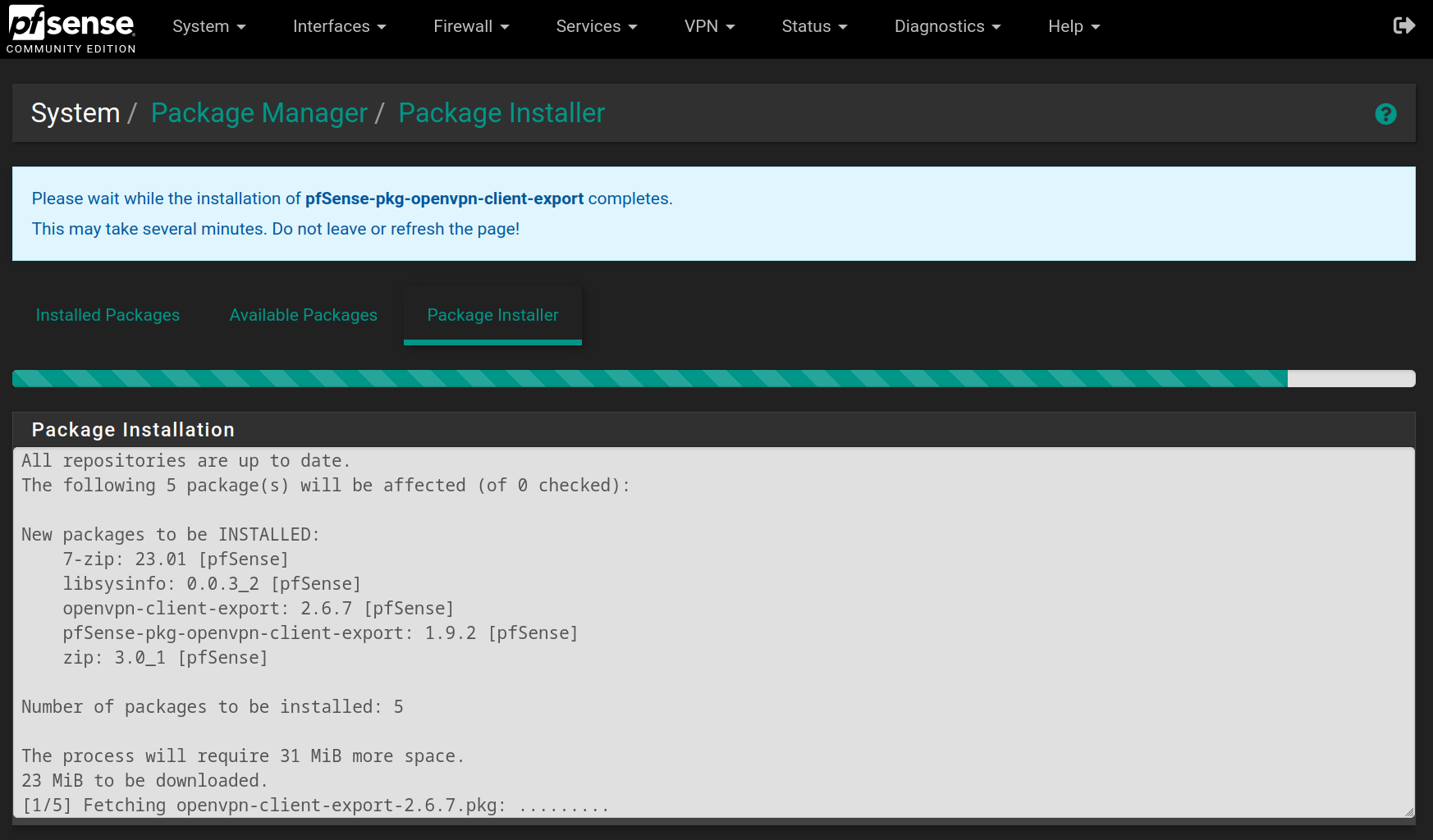Viewport: 1433px width, 840px height.
Task: Switch to the Available Packages tab
Action: click(x=304, y=315)
